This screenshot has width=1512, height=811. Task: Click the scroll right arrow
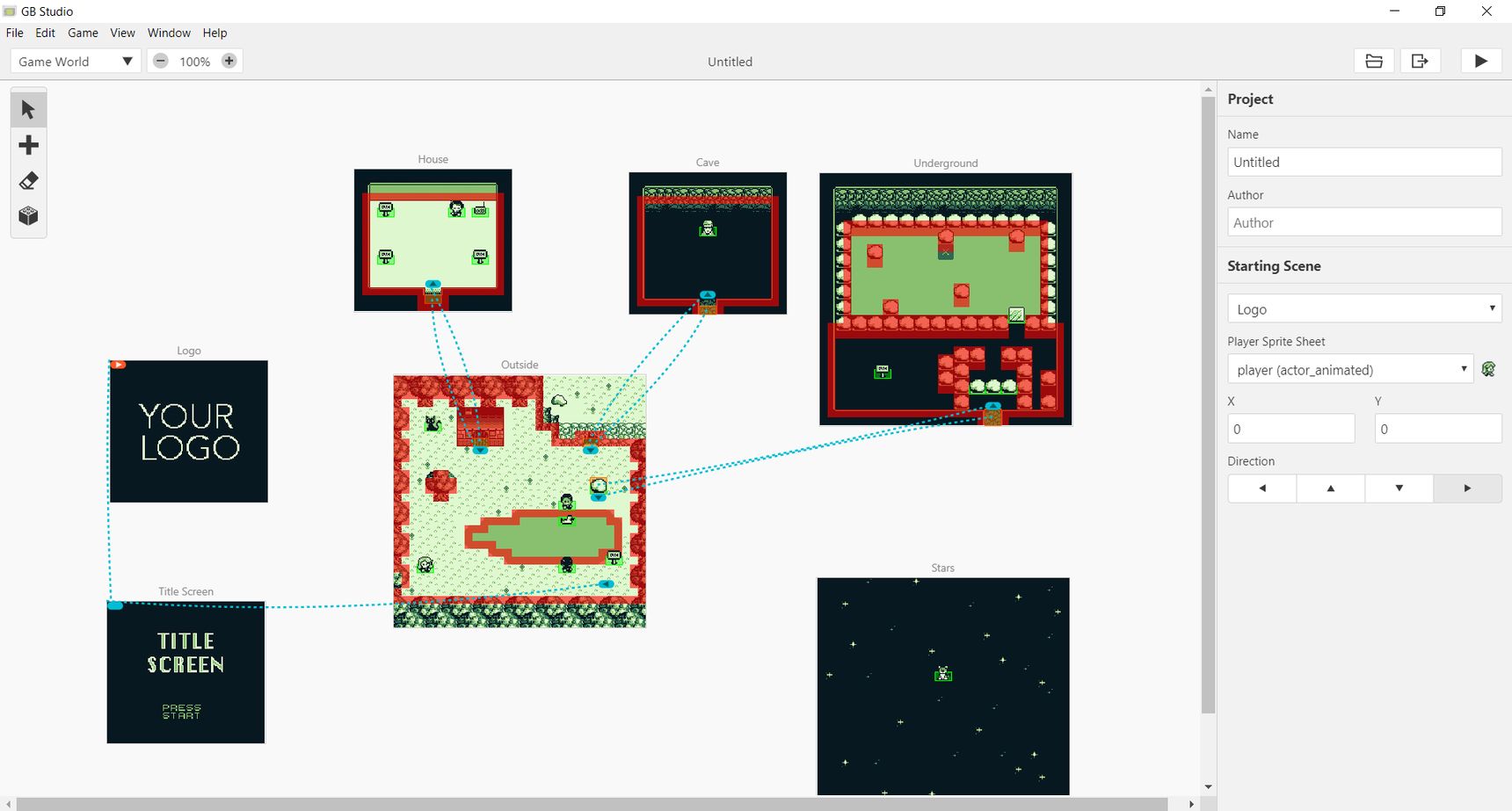point(1191,804)
